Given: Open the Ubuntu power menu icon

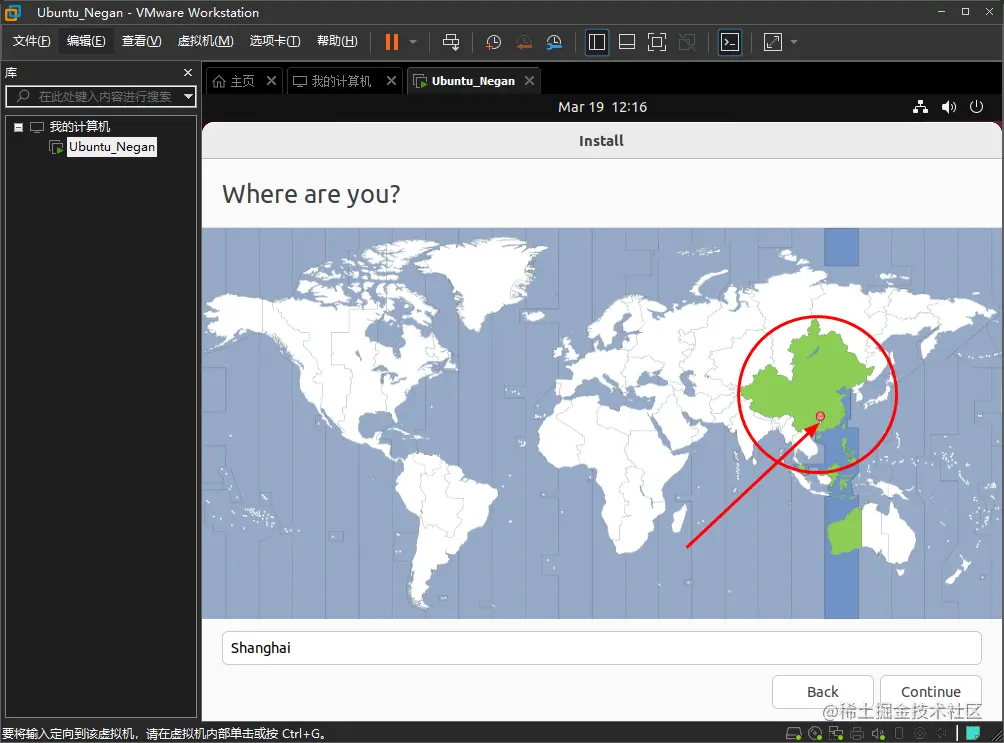Looking at the screenshot, I should [976, 107].
